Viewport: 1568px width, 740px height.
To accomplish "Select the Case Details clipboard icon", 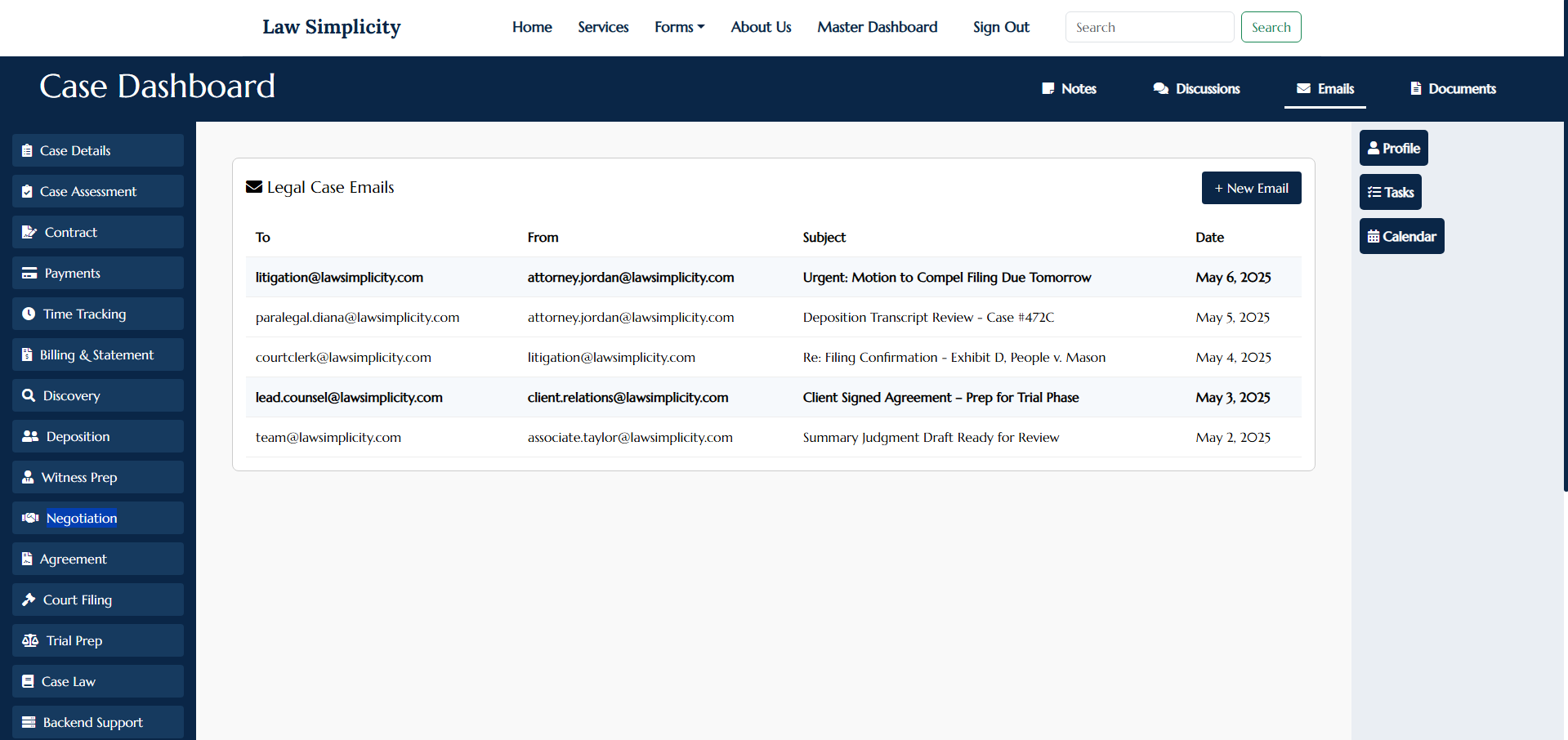I will pyautogui.click(x=29, y=150).
